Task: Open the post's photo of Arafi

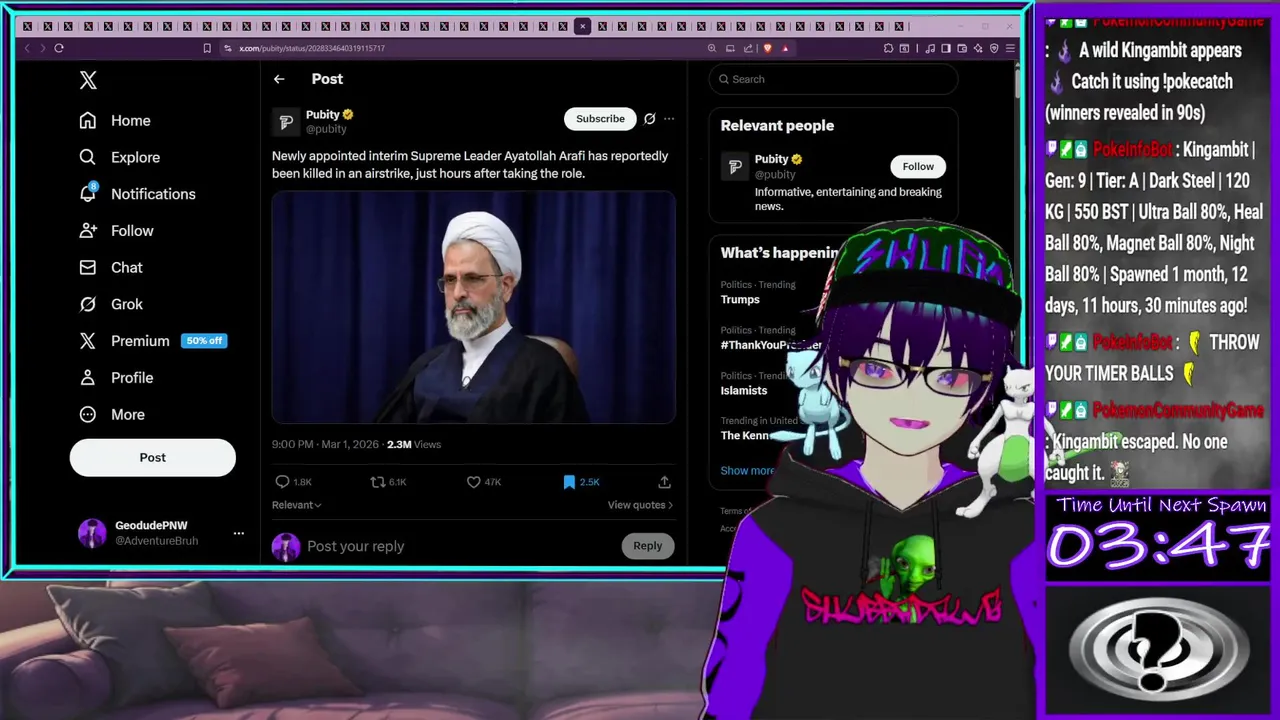Action: pos(474,307)
